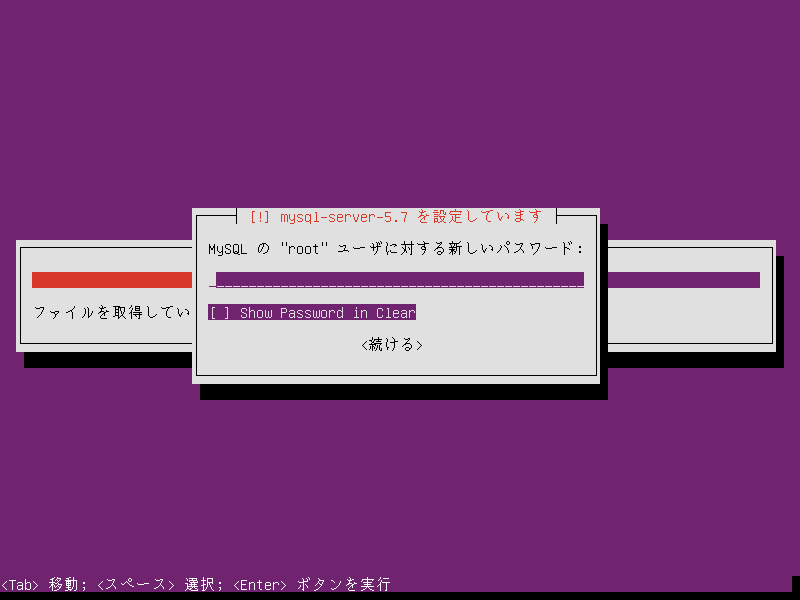Viewport: 800px width, 600px height.
Task: Click the [!] priority marker in dialog title
Action: coord(261,216)
